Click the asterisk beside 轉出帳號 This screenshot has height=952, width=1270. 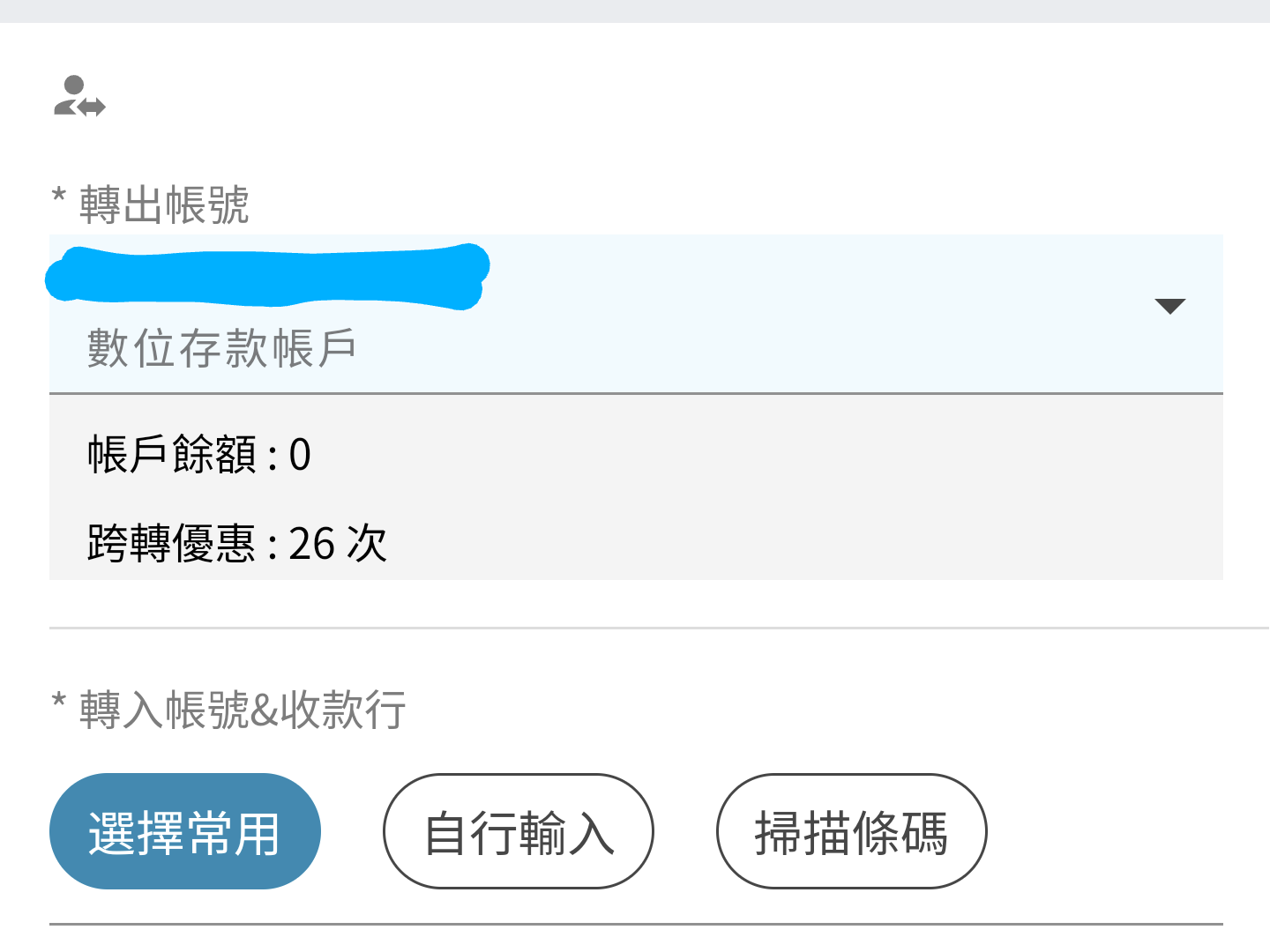tap(59, 197)
